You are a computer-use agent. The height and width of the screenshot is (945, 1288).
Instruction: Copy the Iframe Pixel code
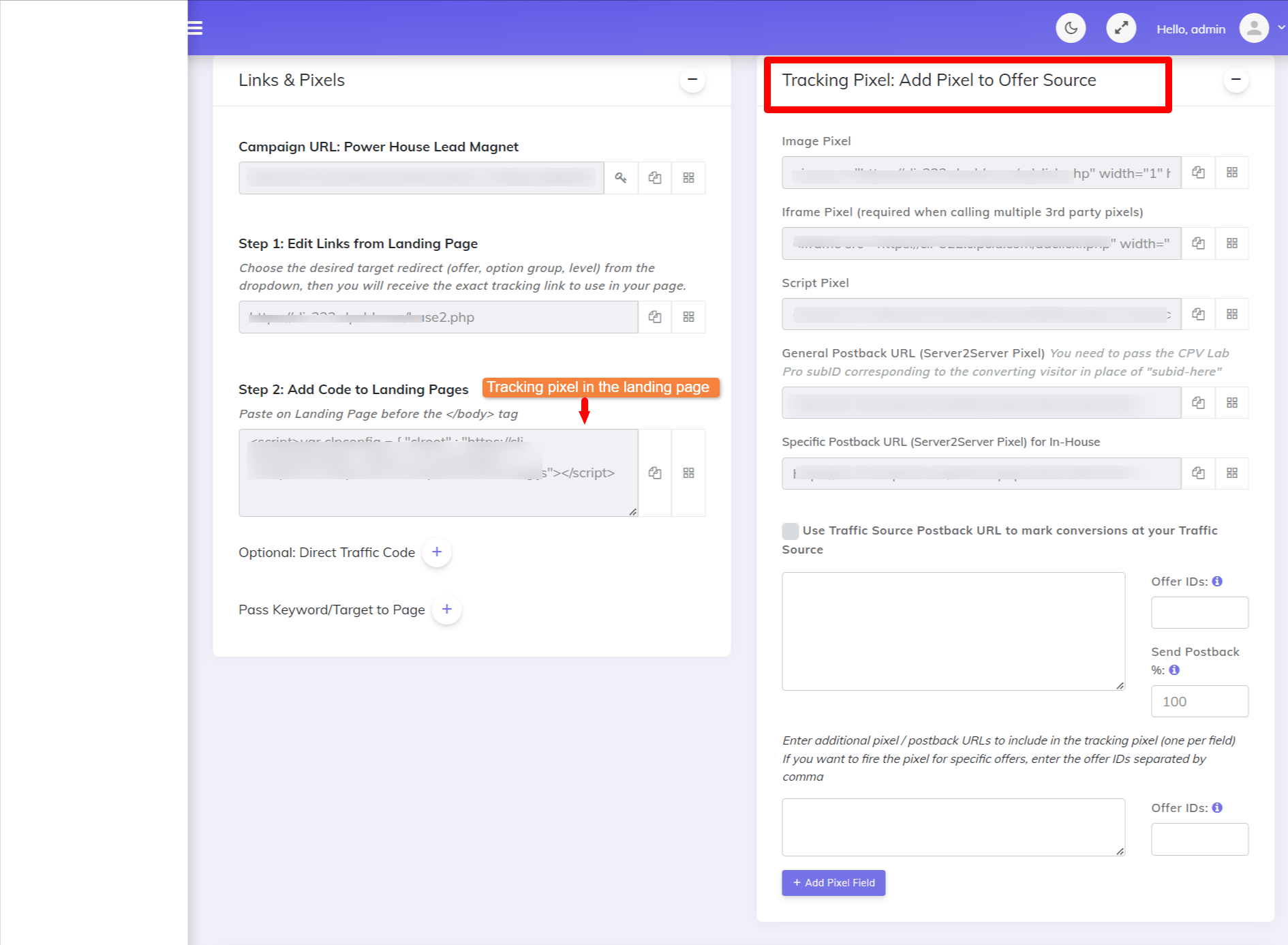tap(1198, 243)
